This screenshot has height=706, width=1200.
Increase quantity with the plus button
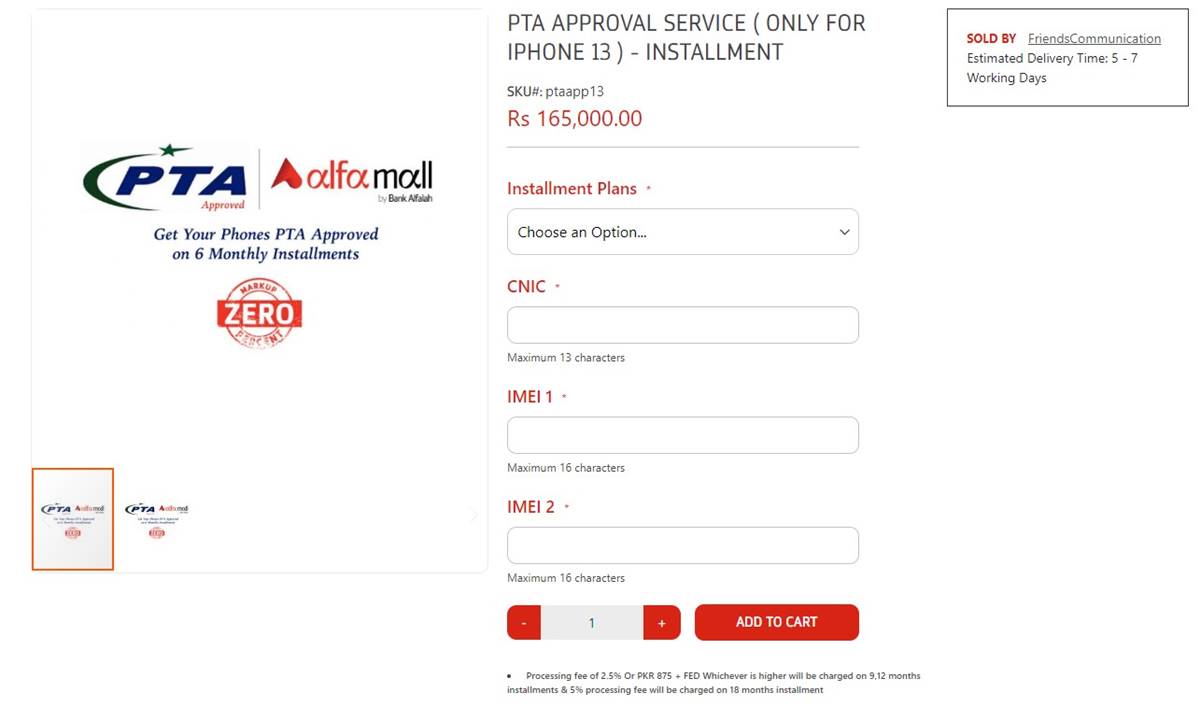tap(661, 622)
